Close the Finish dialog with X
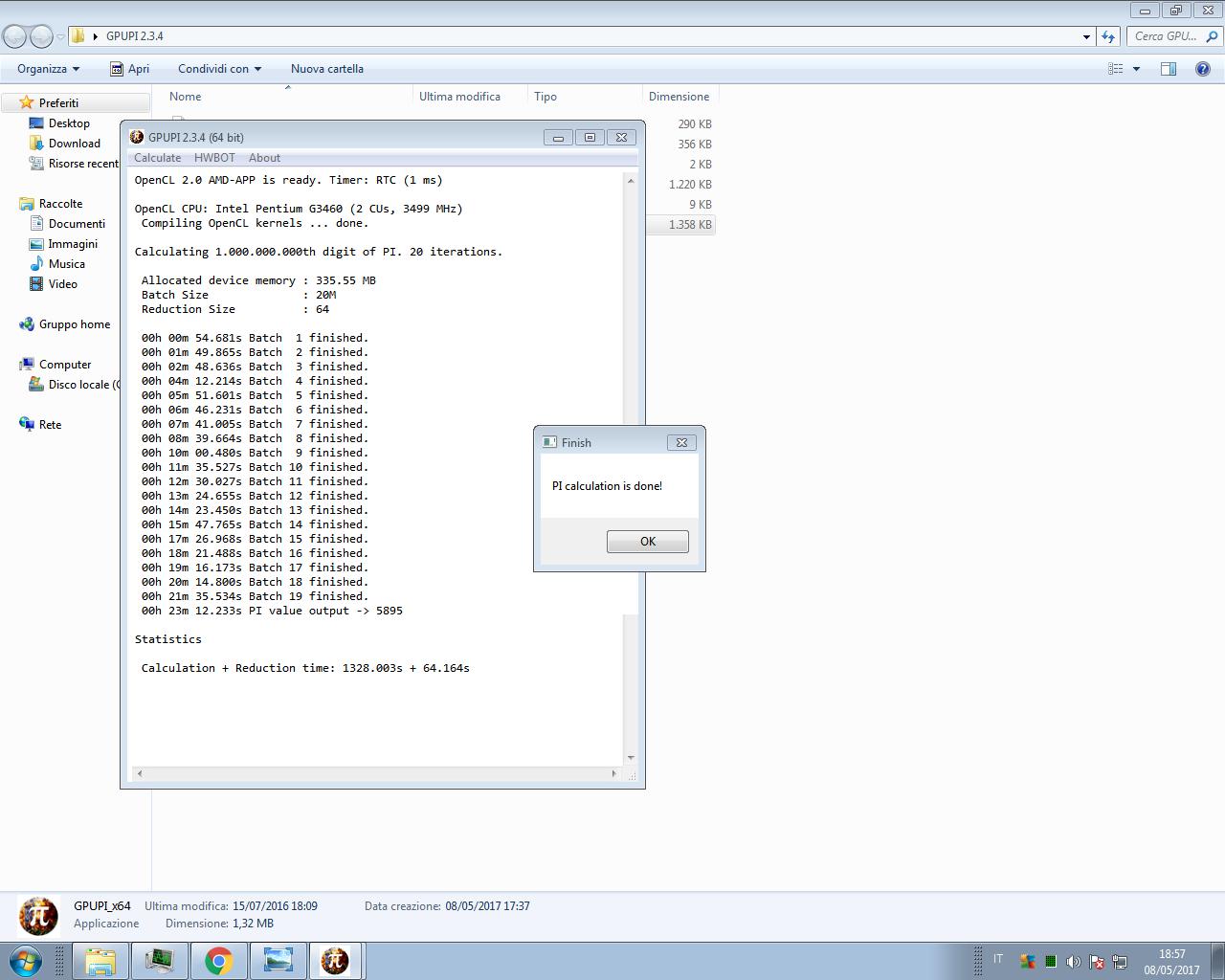1225x980 pixels. (681, 442)
